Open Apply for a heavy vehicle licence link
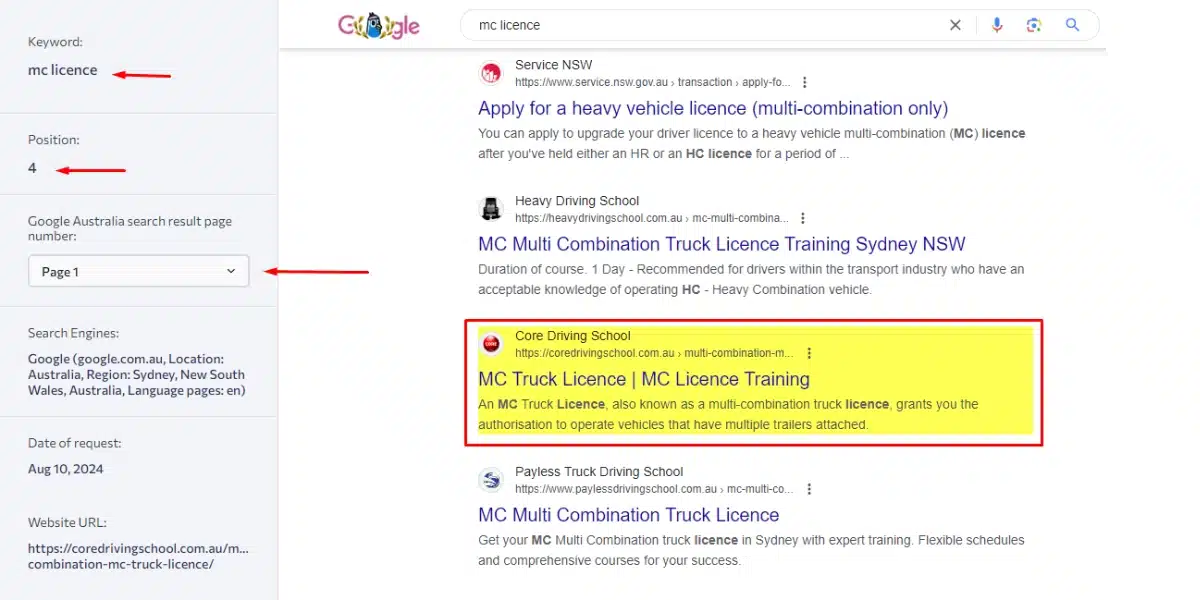 pyautogui.click(x=713, y=108)
